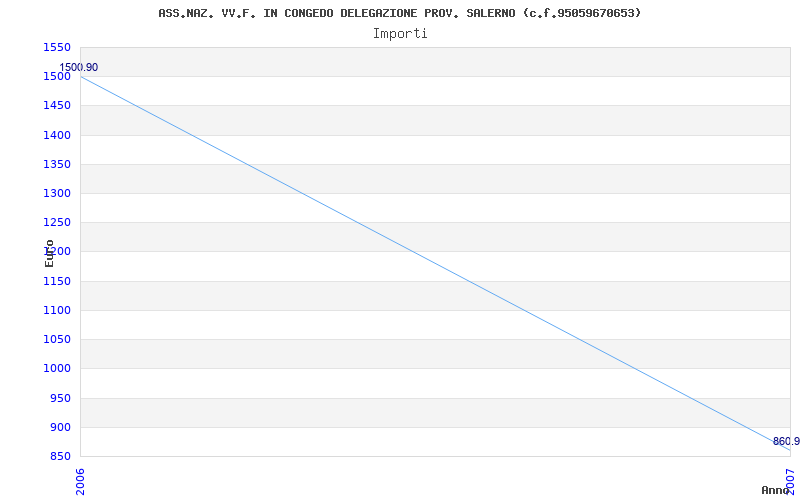The width and height of the screenshot is (800, 500).
Task: Click the 1000 y-axis value
Action: [57, 368]
